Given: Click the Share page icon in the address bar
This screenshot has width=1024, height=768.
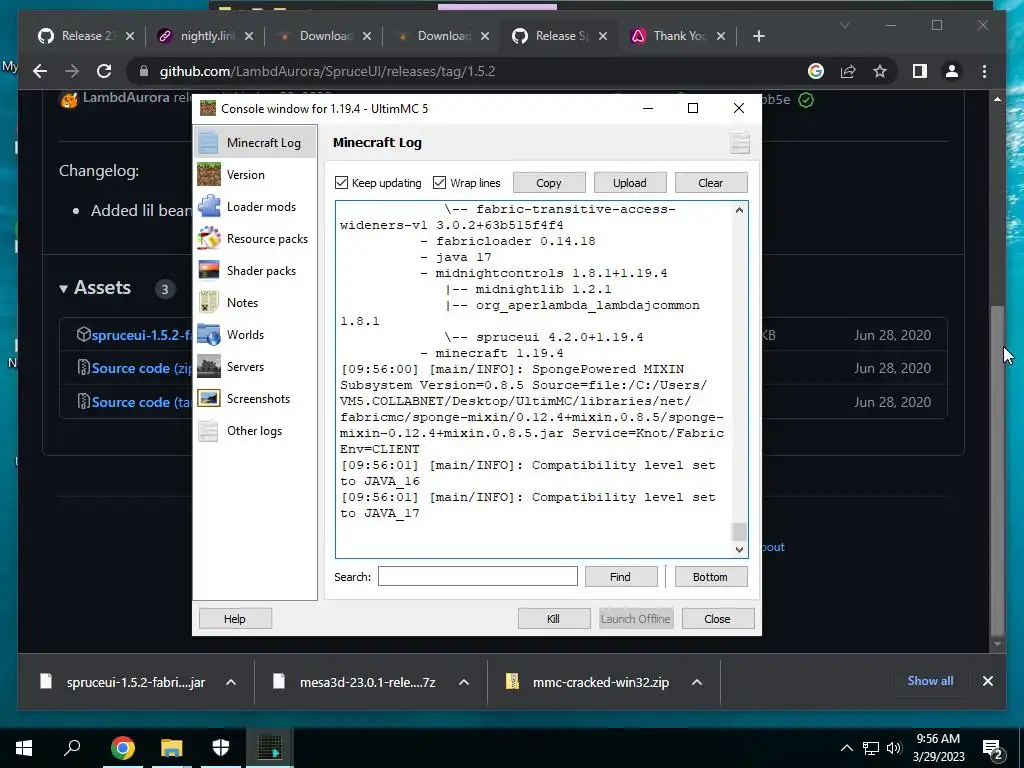Looking at the screenshot, I should coord(848,71).
